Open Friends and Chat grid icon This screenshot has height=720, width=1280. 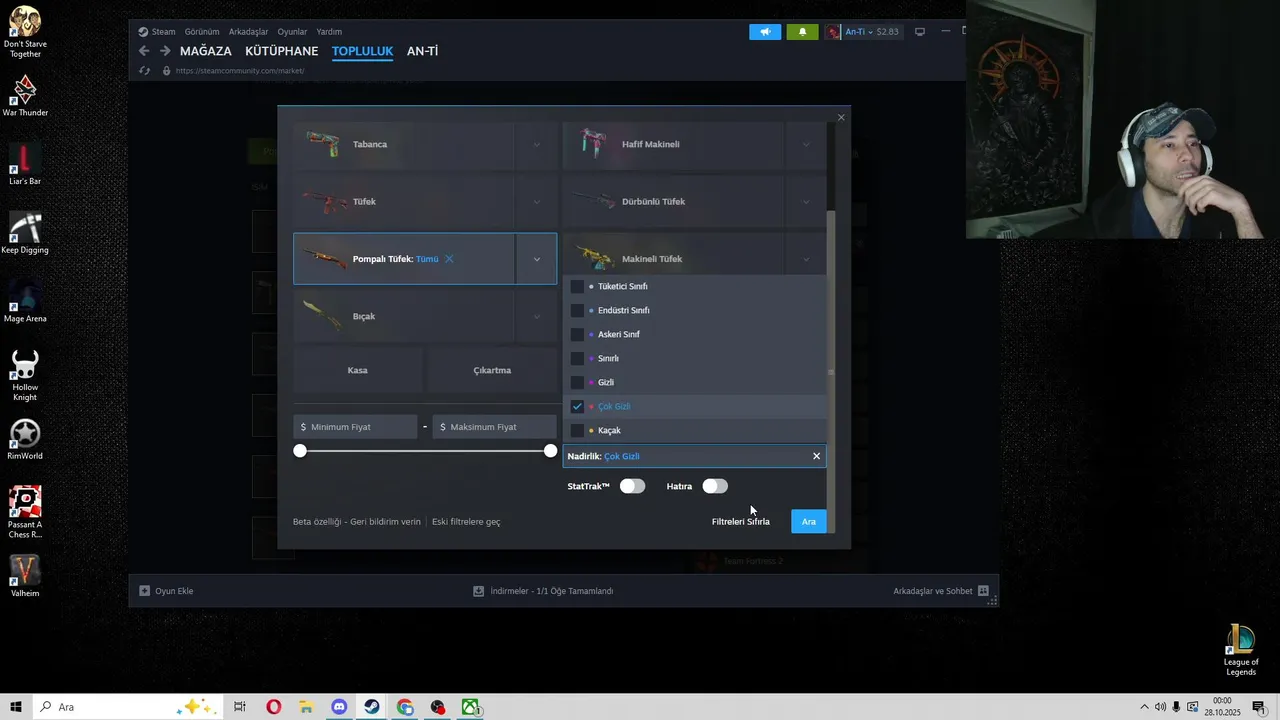coord(983,591)
